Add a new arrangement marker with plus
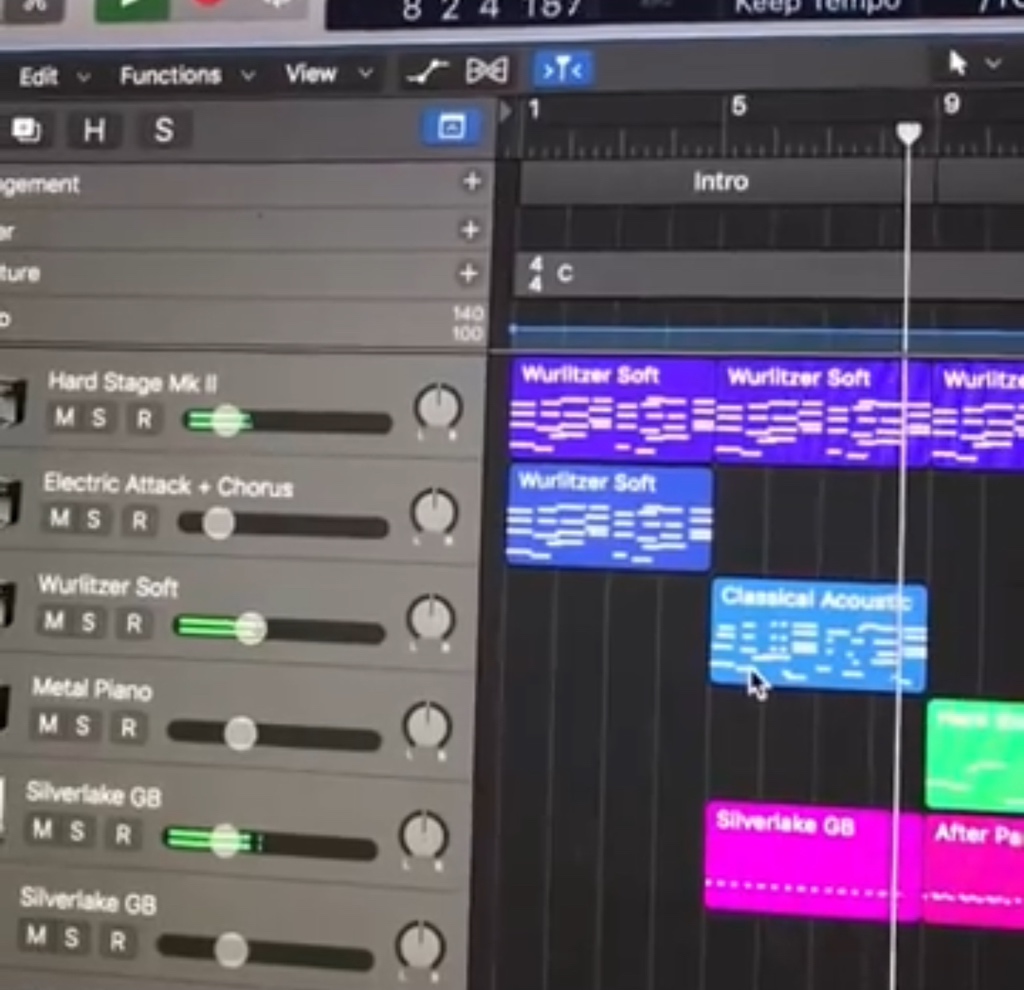1024x990 pixels. (471, 181)
